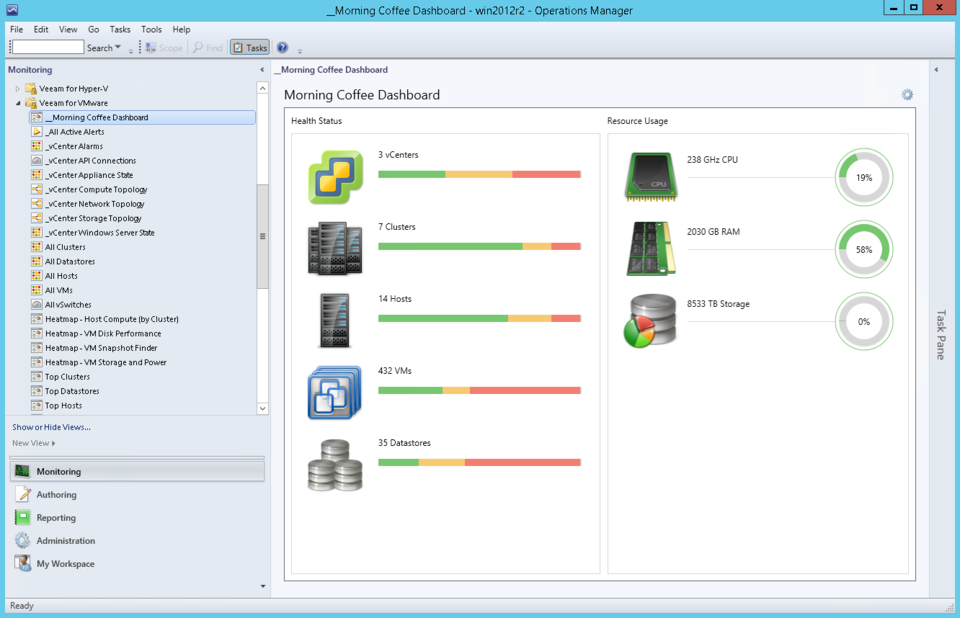Click the 432 VMs health status bar

[x=479, y=390]
